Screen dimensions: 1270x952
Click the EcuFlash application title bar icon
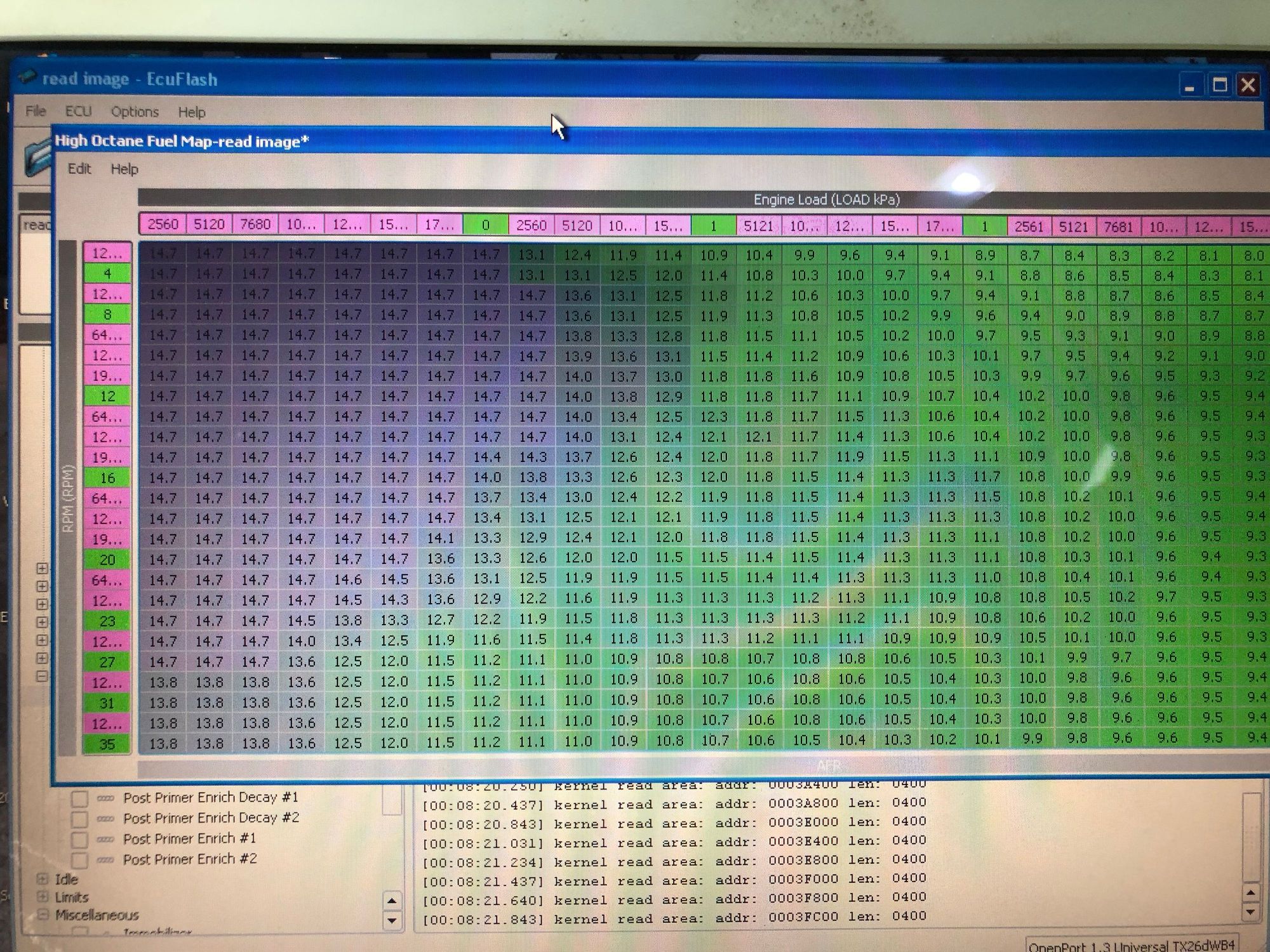27,77
